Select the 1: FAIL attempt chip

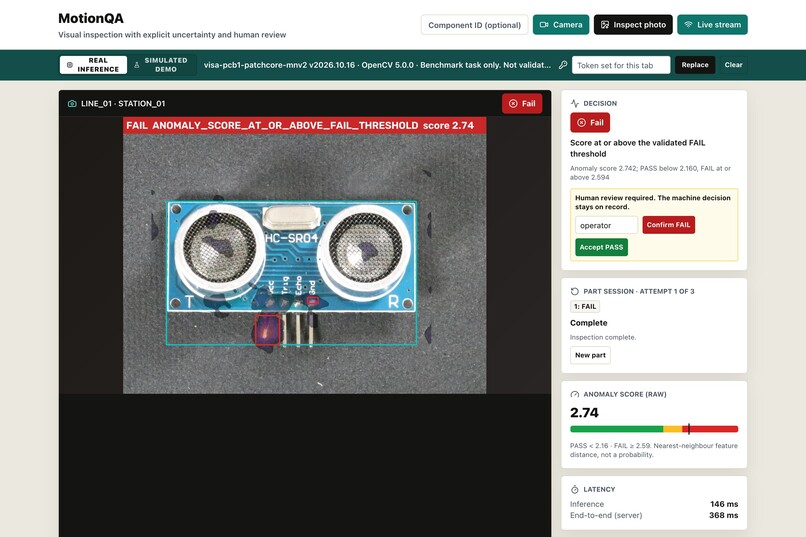(x=585, y=306)
